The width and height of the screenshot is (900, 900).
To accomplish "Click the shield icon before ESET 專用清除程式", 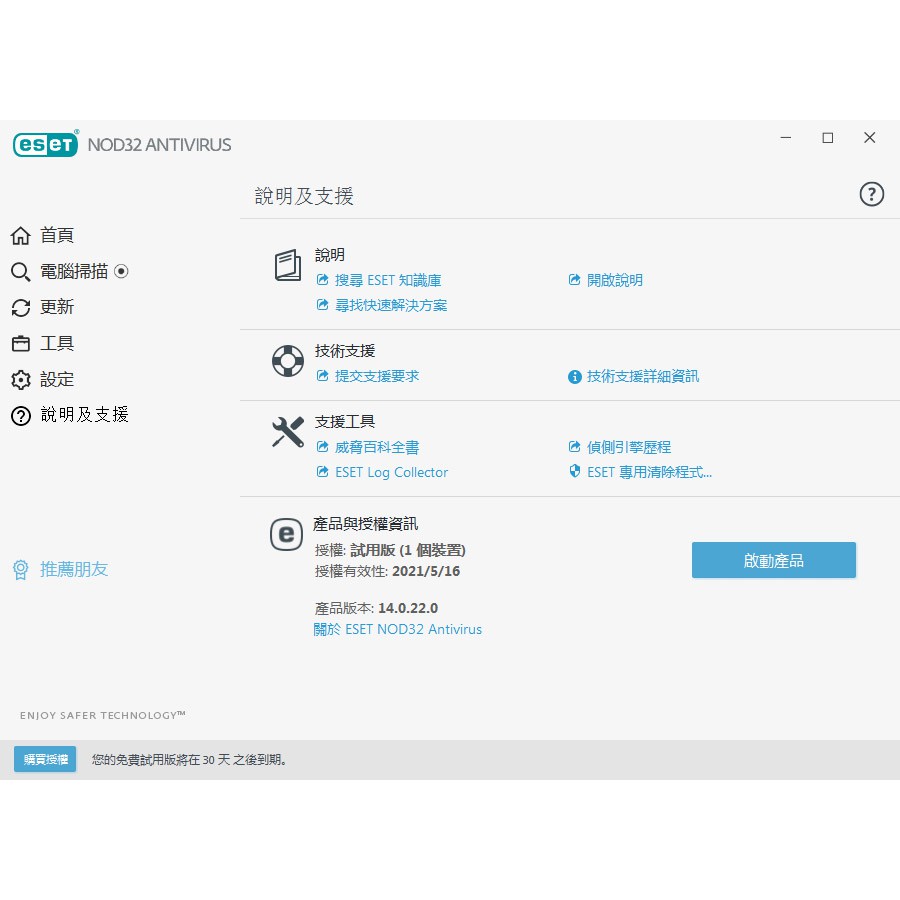I will tap(575, 471).
